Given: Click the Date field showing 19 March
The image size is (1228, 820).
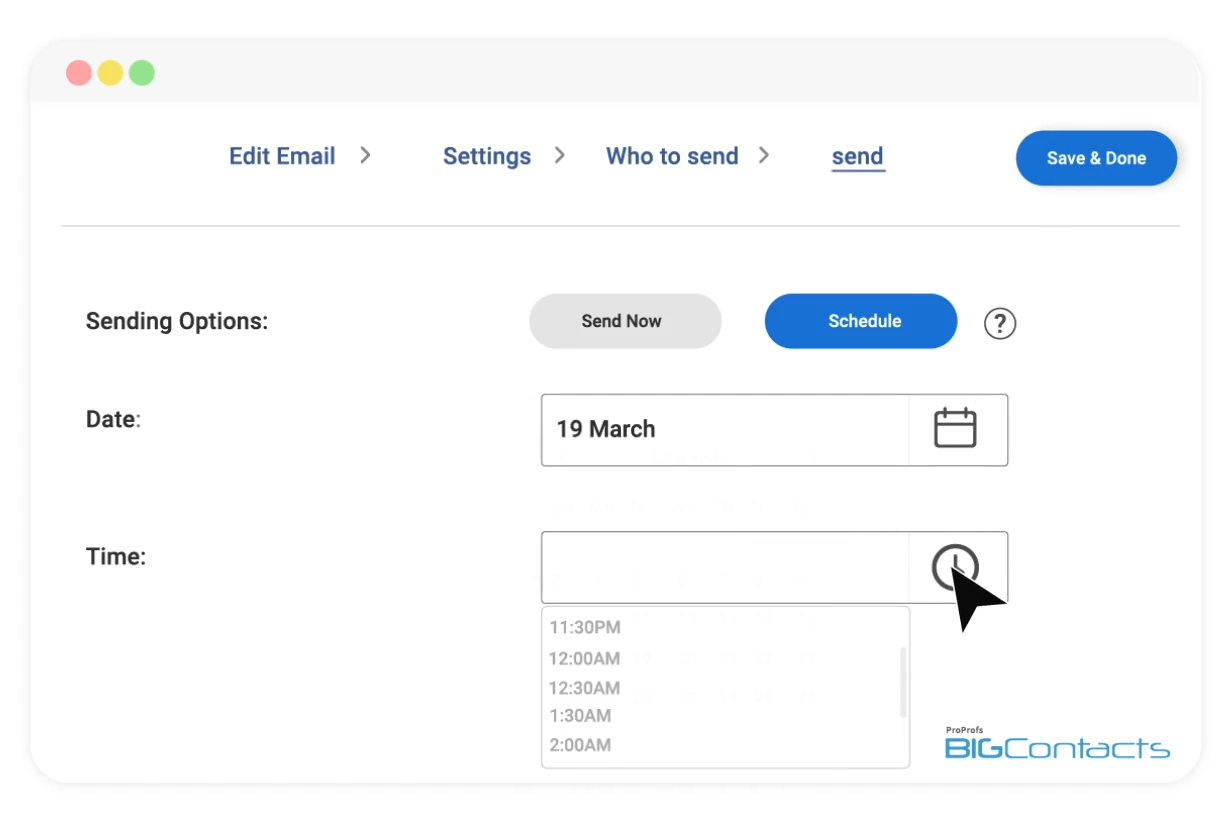Looking at the screenshot, I should [724, 429].
